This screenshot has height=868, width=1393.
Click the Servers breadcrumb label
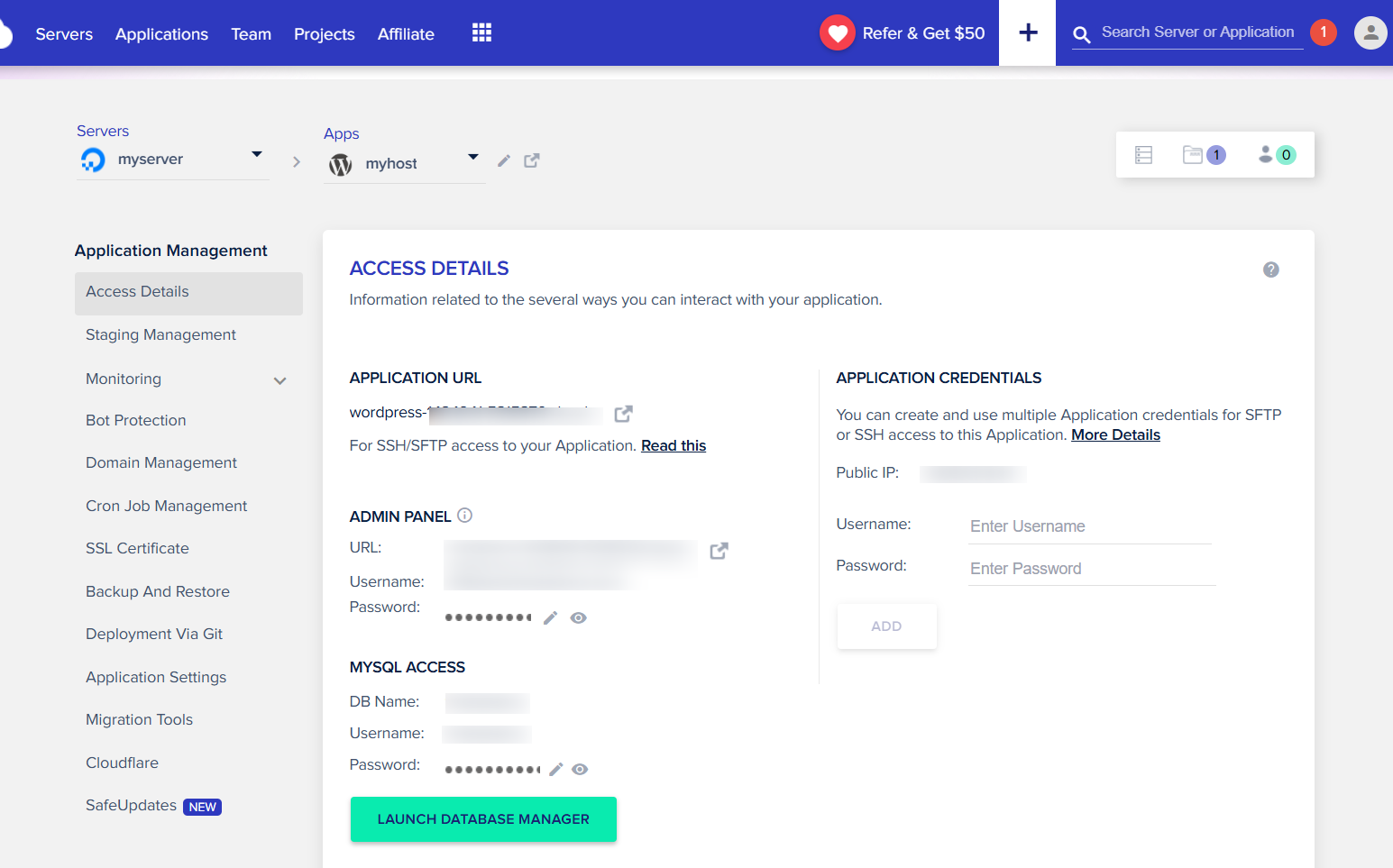103,131
